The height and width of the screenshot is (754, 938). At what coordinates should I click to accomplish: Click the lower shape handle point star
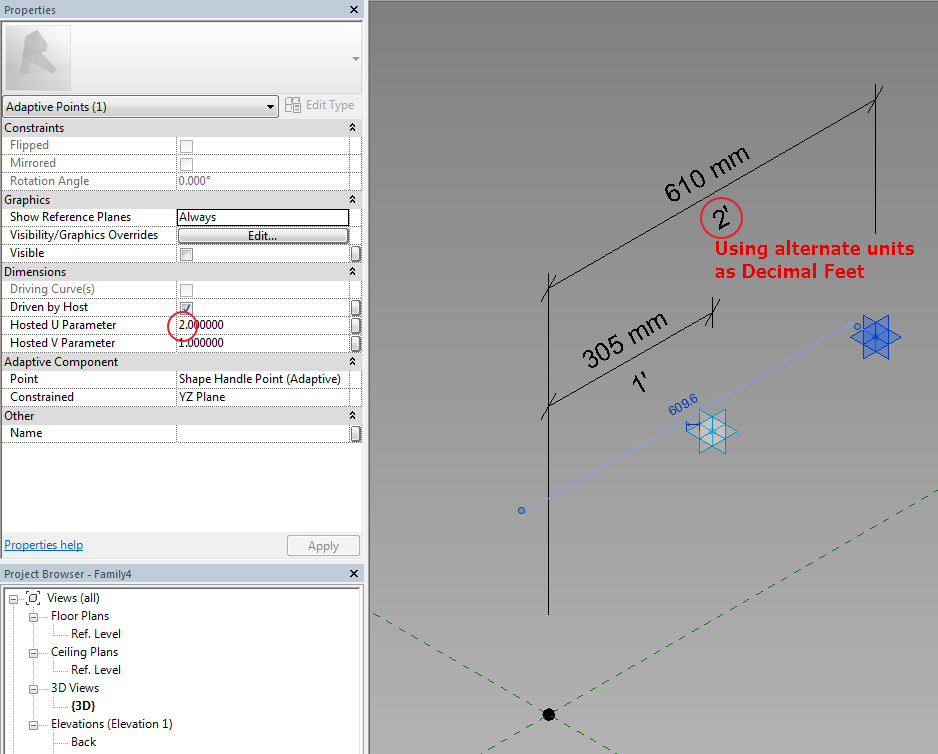point(712,431)
